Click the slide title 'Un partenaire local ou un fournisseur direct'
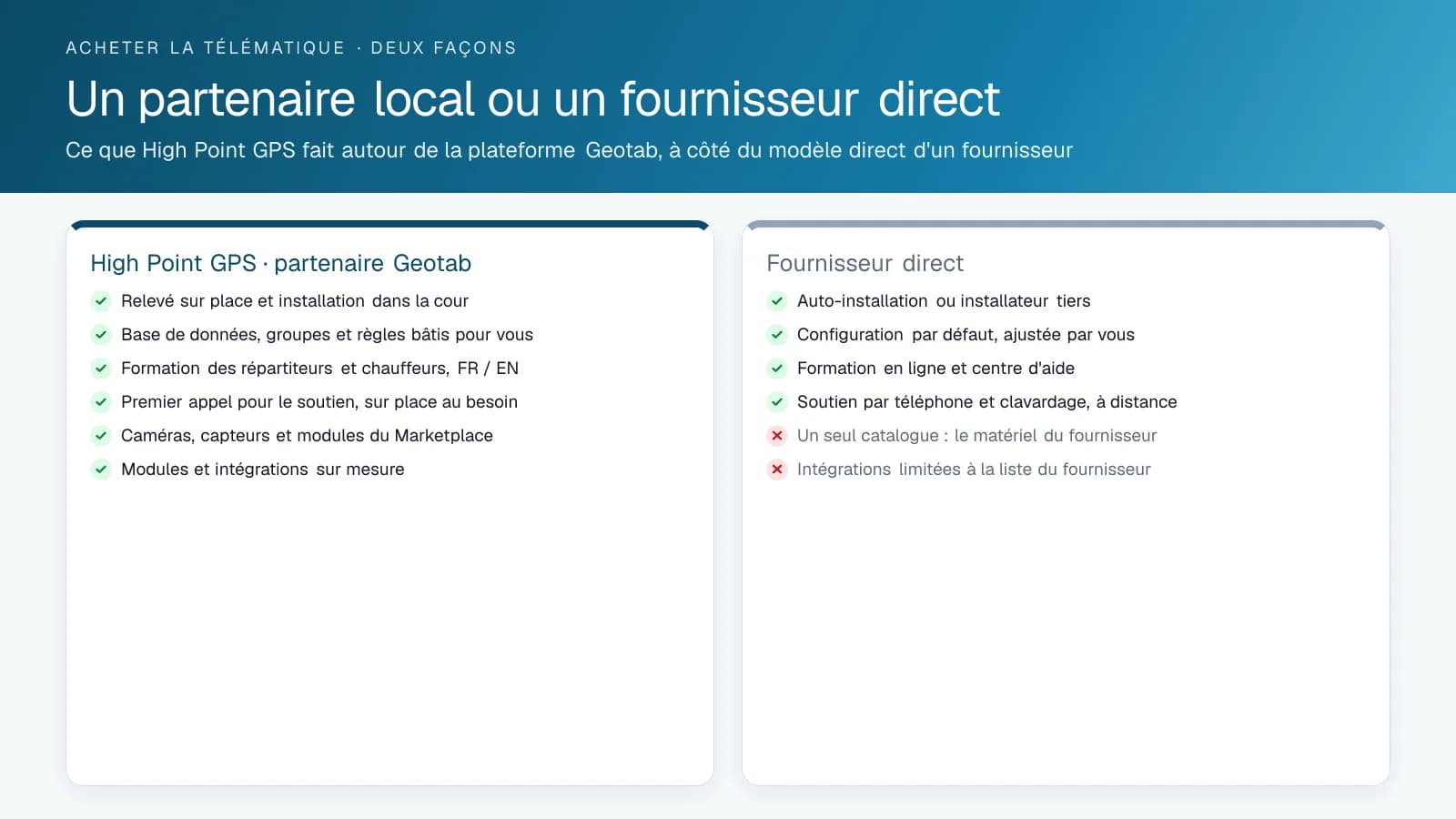1456x819 pixels. tap(533, 99)
